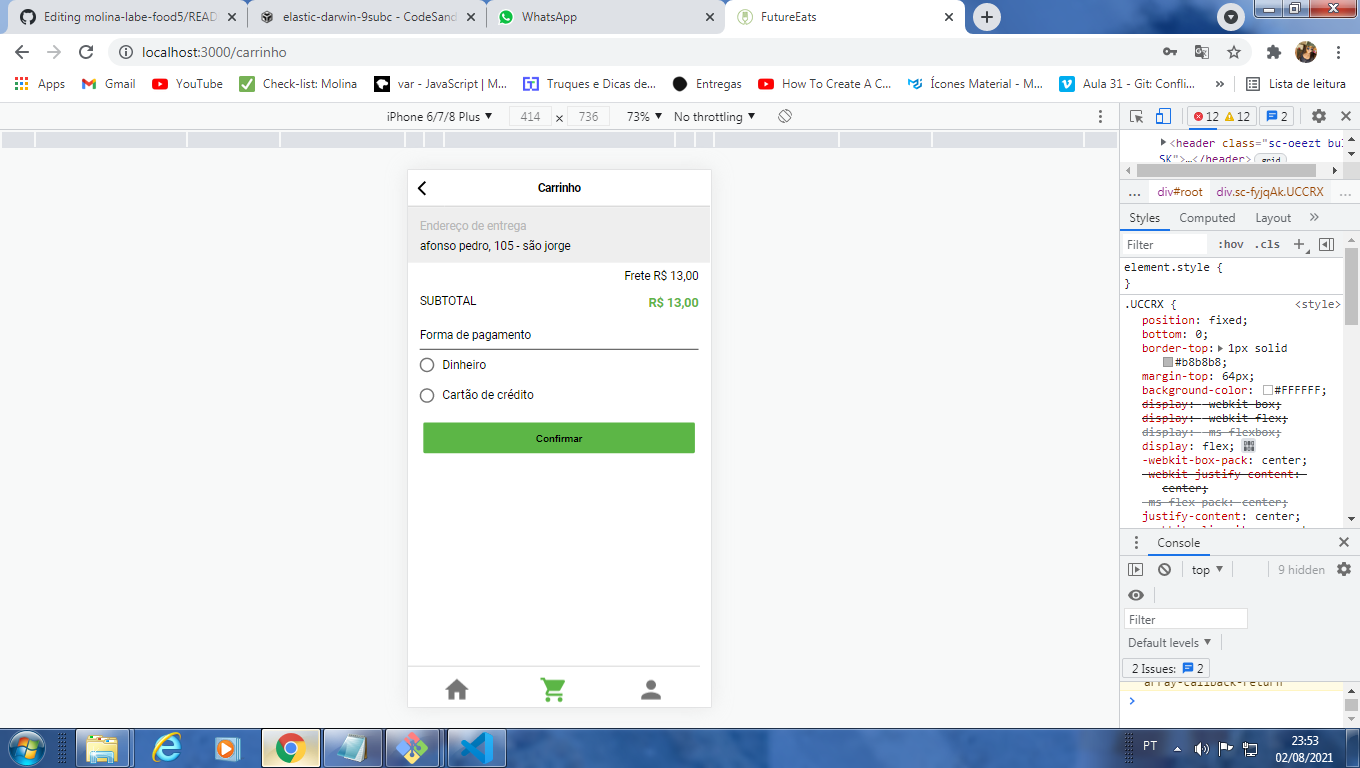Open the profile icon in the bottom navigation

[650, 689]
